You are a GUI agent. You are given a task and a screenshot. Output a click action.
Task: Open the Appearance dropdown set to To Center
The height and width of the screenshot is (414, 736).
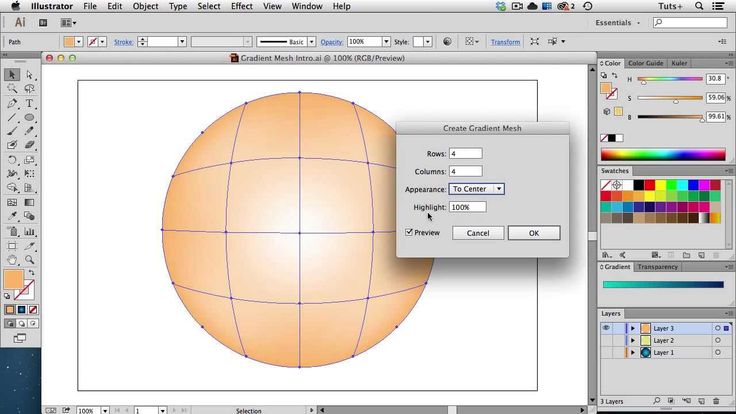(x=476, y=189)
